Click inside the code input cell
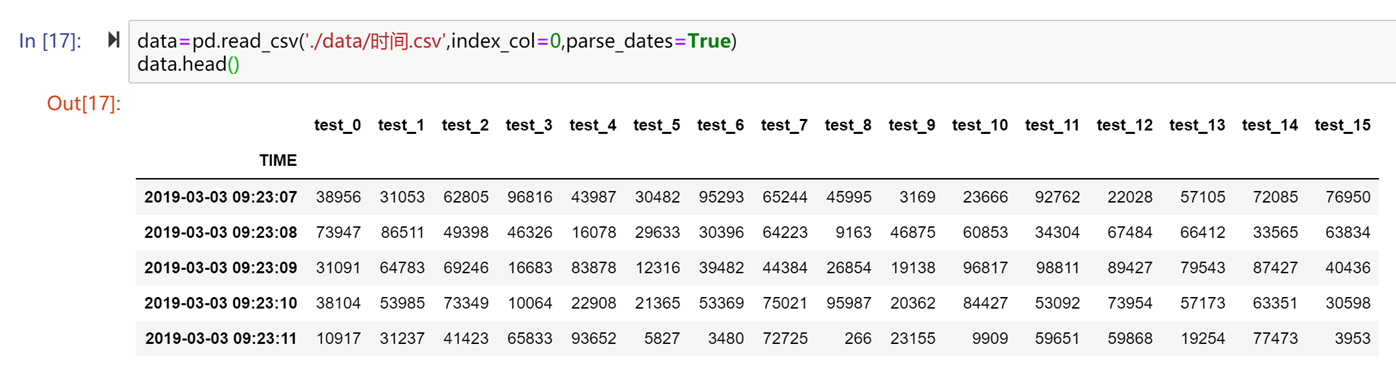The height and width of the screenshot is (365, 1396). 762,53
